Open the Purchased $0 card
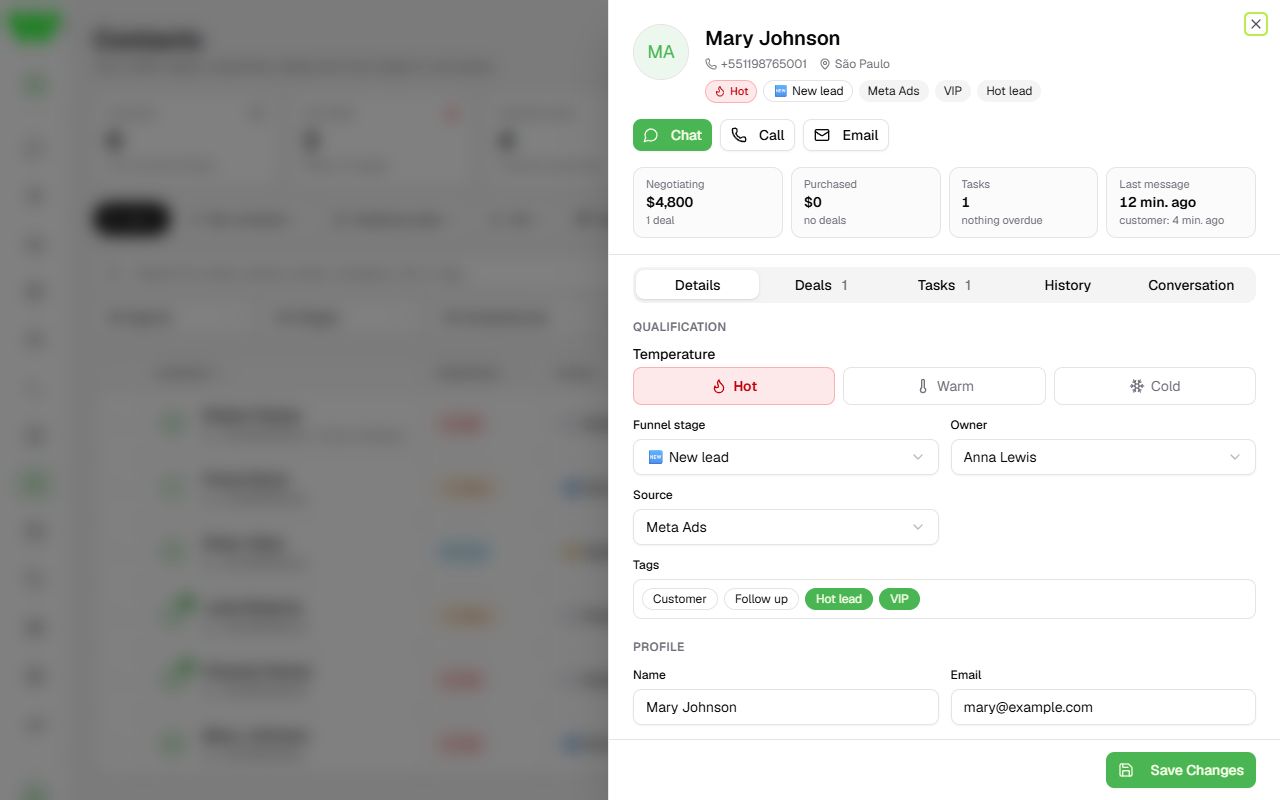1280x800 pixels. point(866,202)
